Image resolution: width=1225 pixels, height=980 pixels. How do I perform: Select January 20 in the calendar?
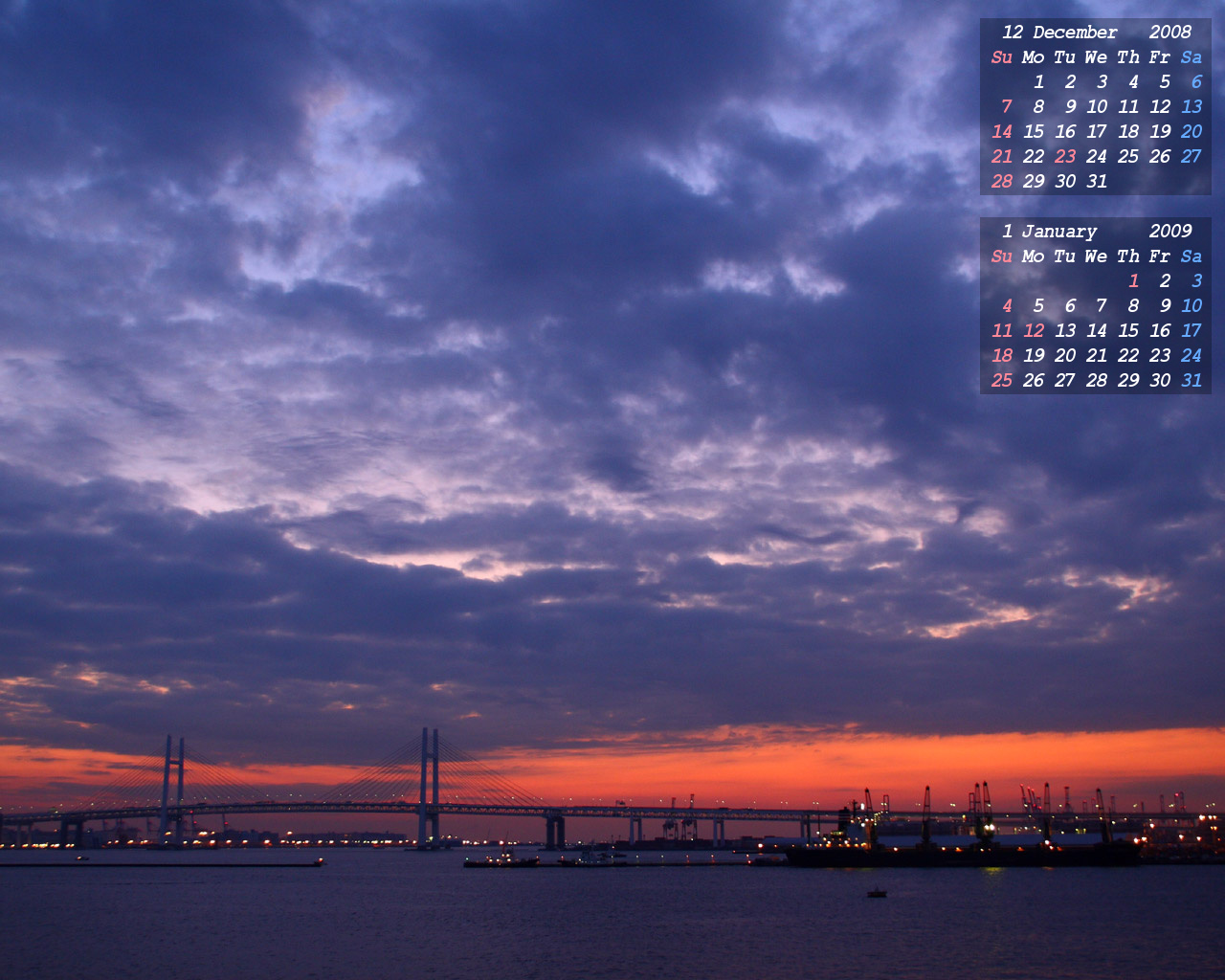(1065, 355)
